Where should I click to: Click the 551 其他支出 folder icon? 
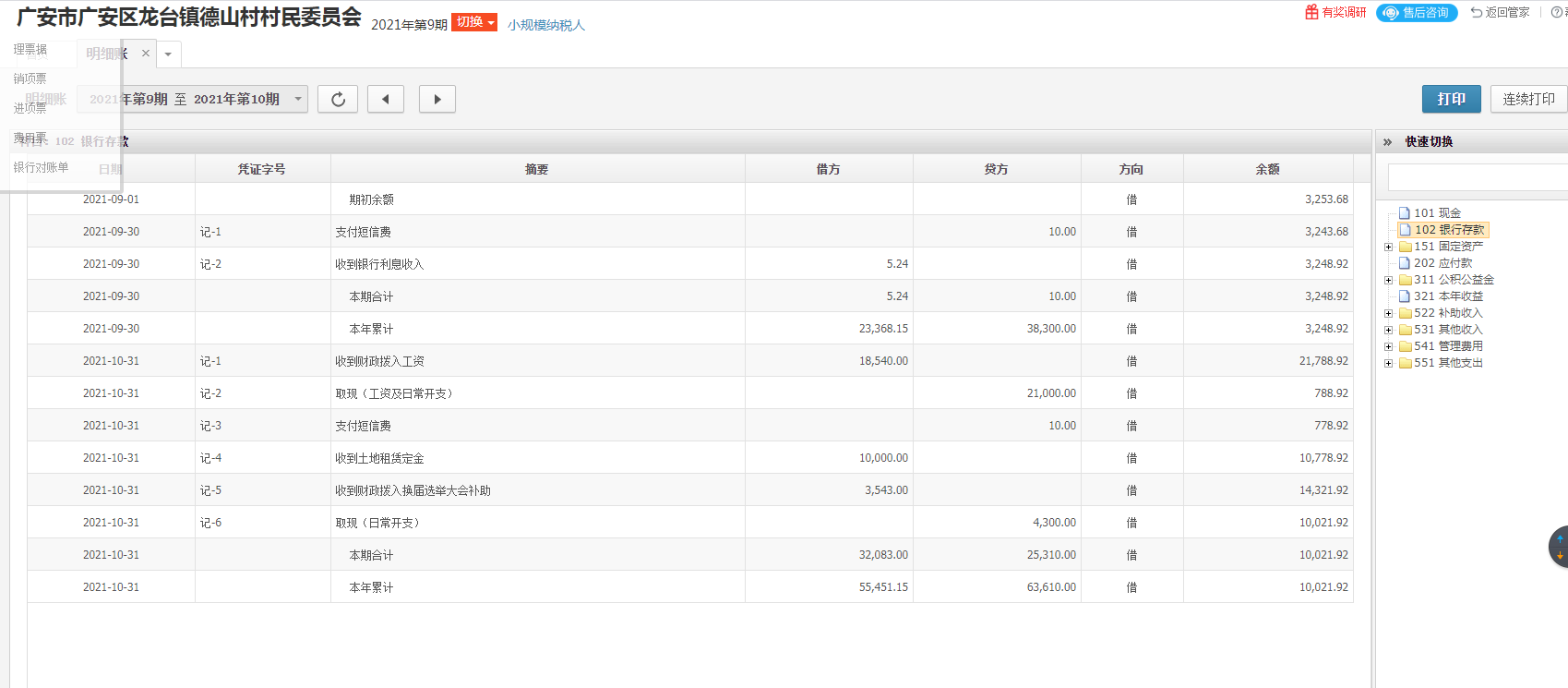tap(1405, 363)
